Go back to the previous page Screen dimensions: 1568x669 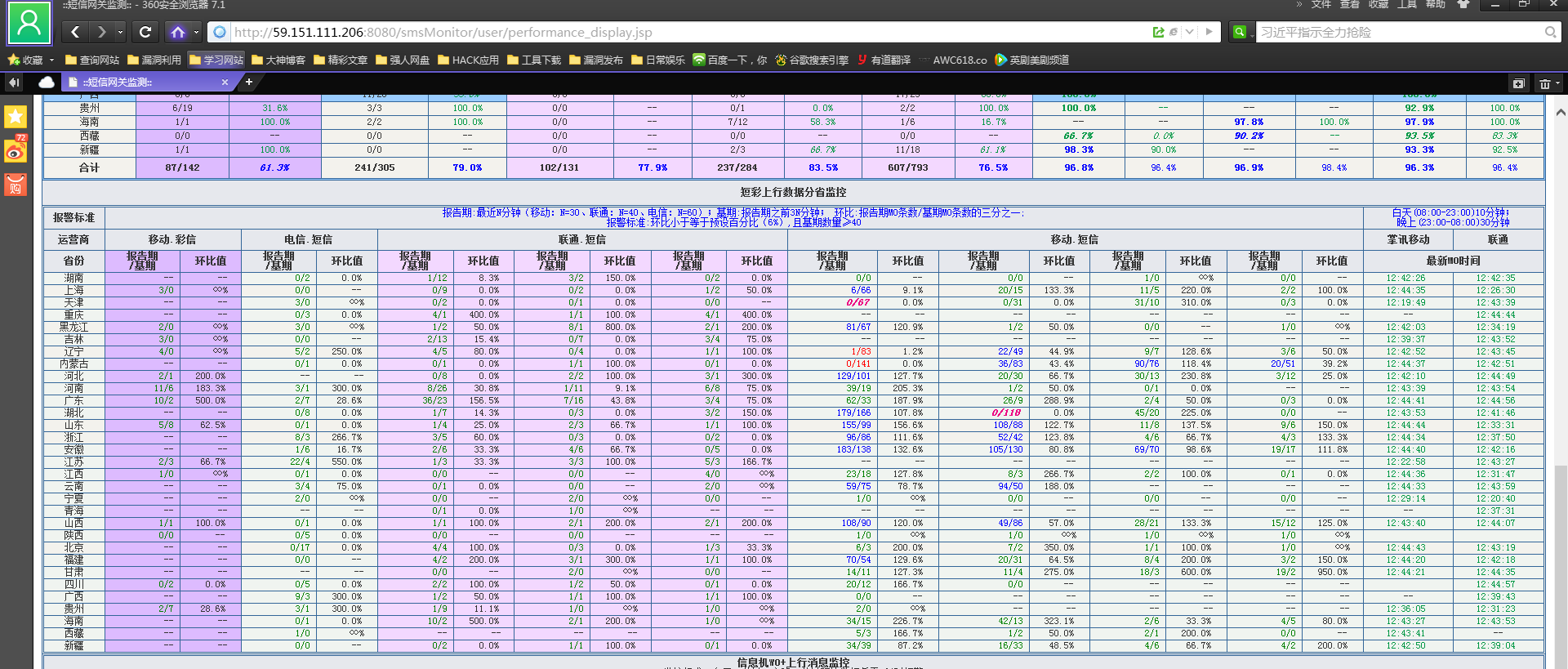click(75, 32)
